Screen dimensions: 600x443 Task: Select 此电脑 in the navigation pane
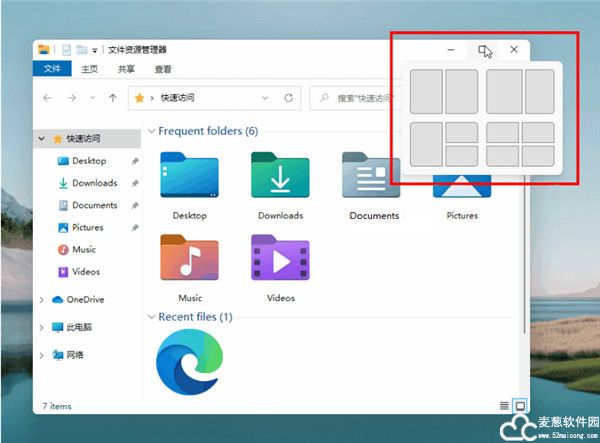(79, 327)
